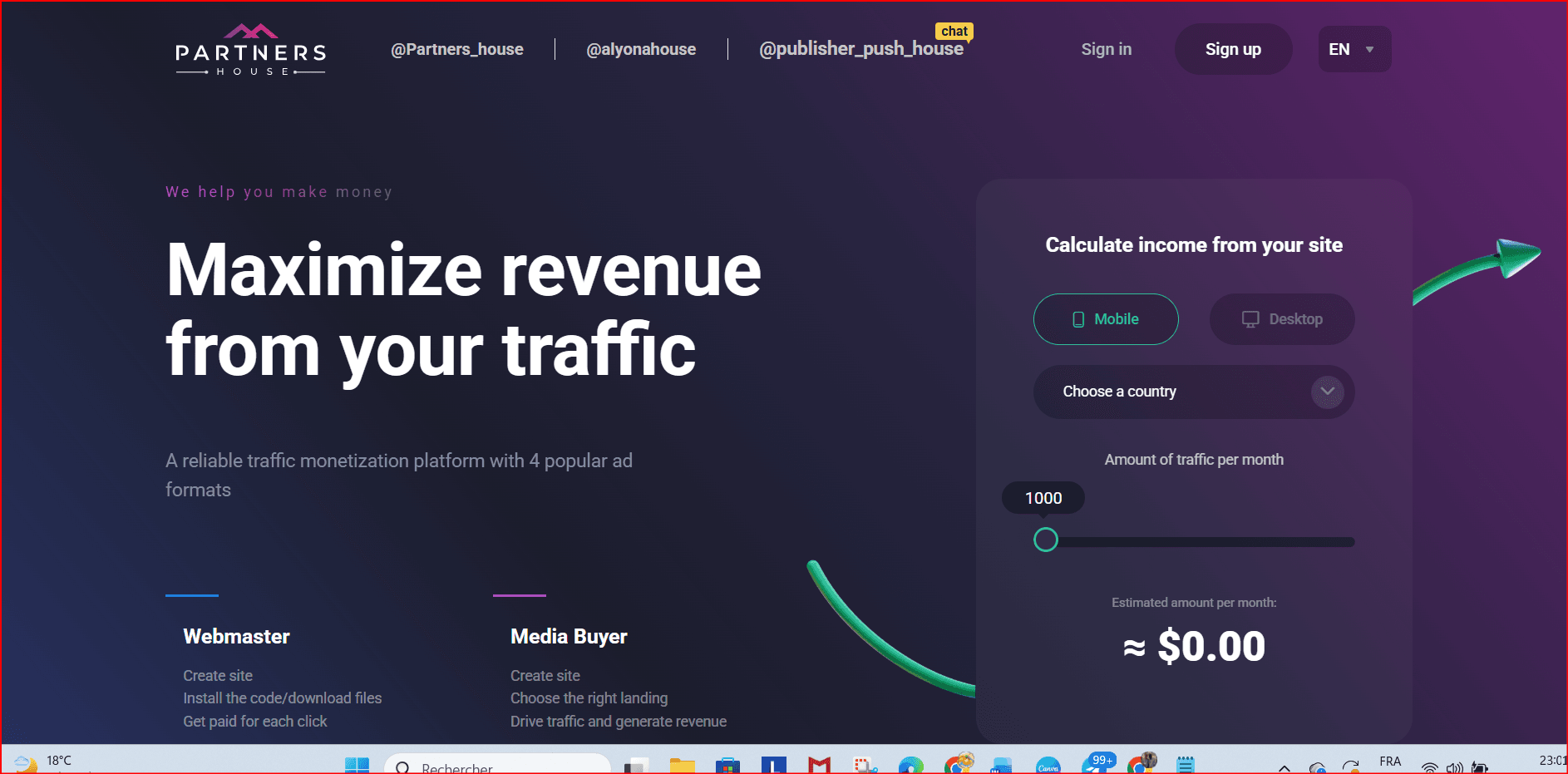Viewport: 1568px width, 774px height.
Task: Open the @publisher_push_house chat link
Action: (860, 49)
